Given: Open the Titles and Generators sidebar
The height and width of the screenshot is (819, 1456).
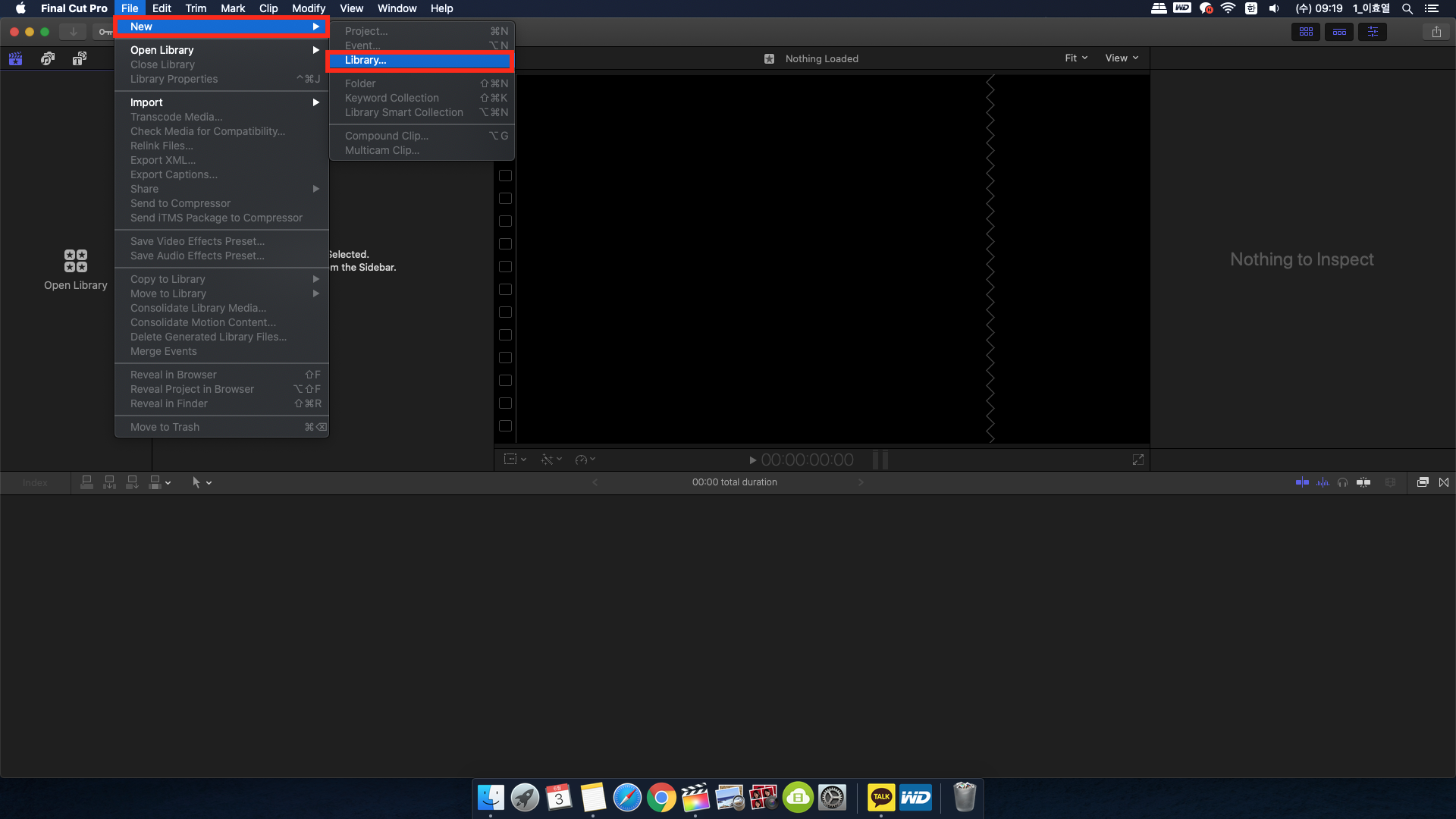Looking at the screenshot, I should click(79, 58).
